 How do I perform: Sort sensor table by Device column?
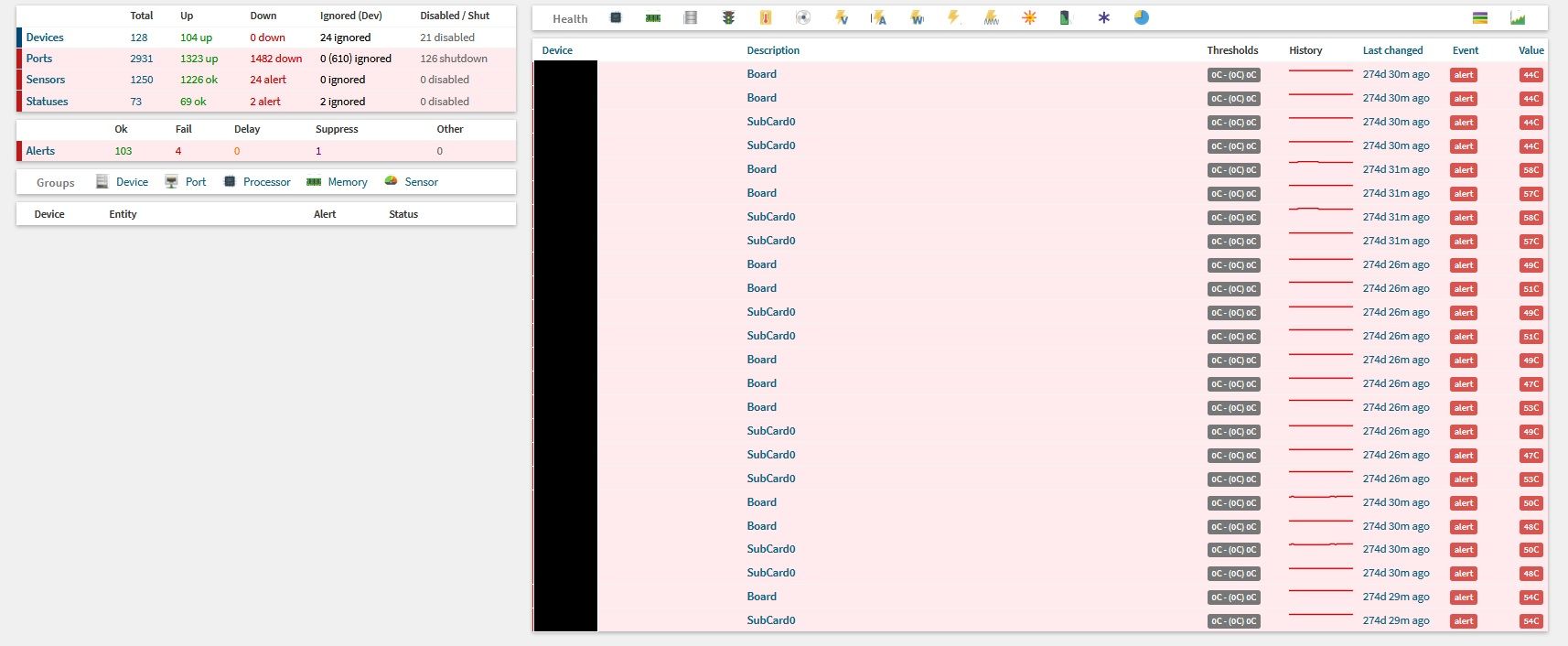click(x=557, y=50)
